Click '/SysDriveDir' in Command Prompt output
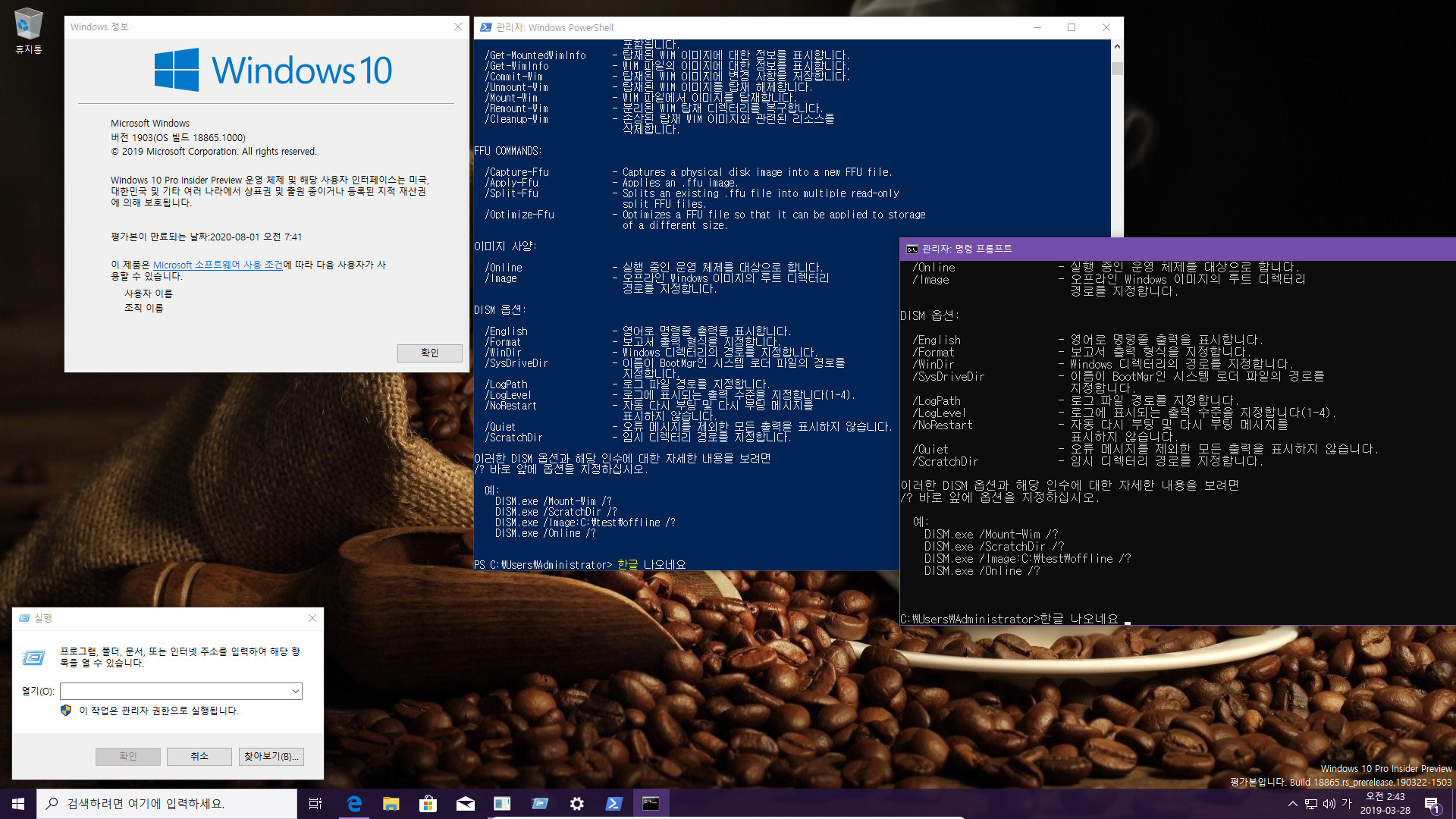 click(x=948, y=376)
